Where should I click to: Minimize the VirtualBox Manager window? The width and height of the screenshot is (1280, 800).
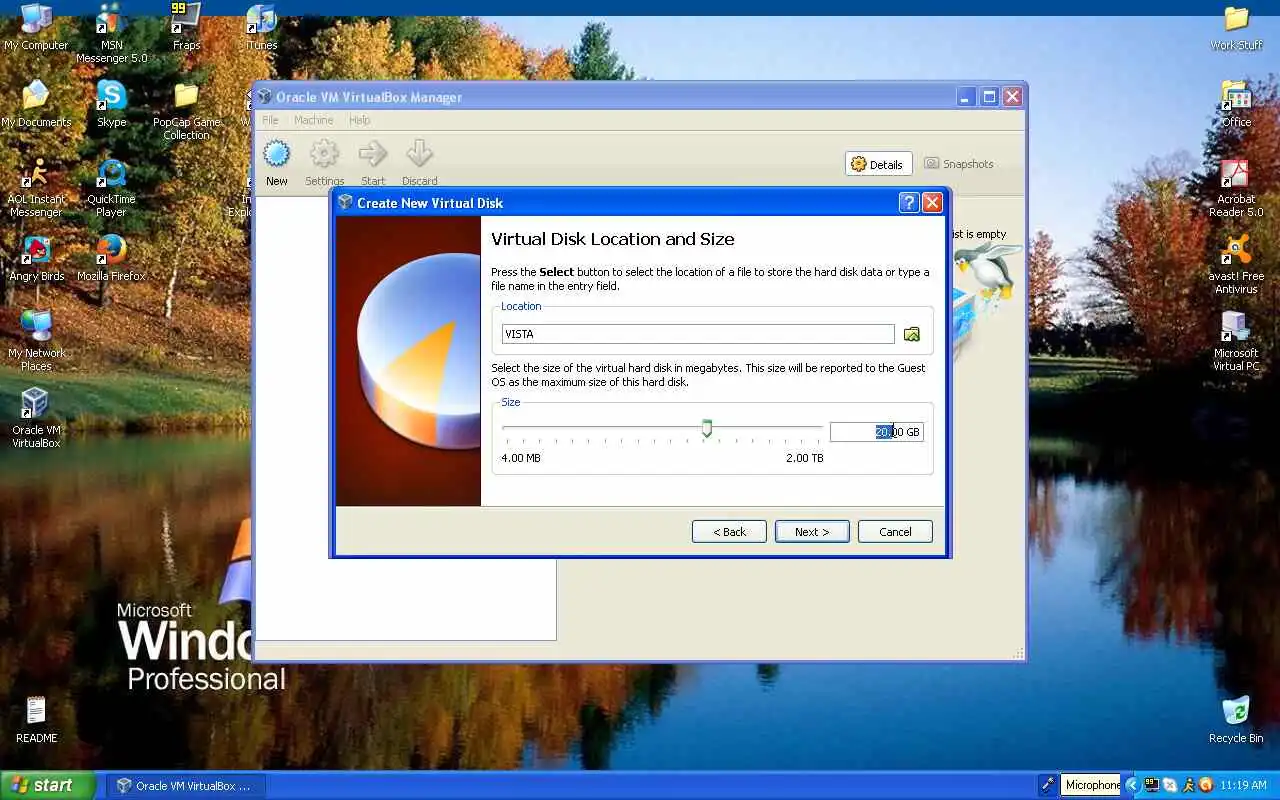(966, 97)
